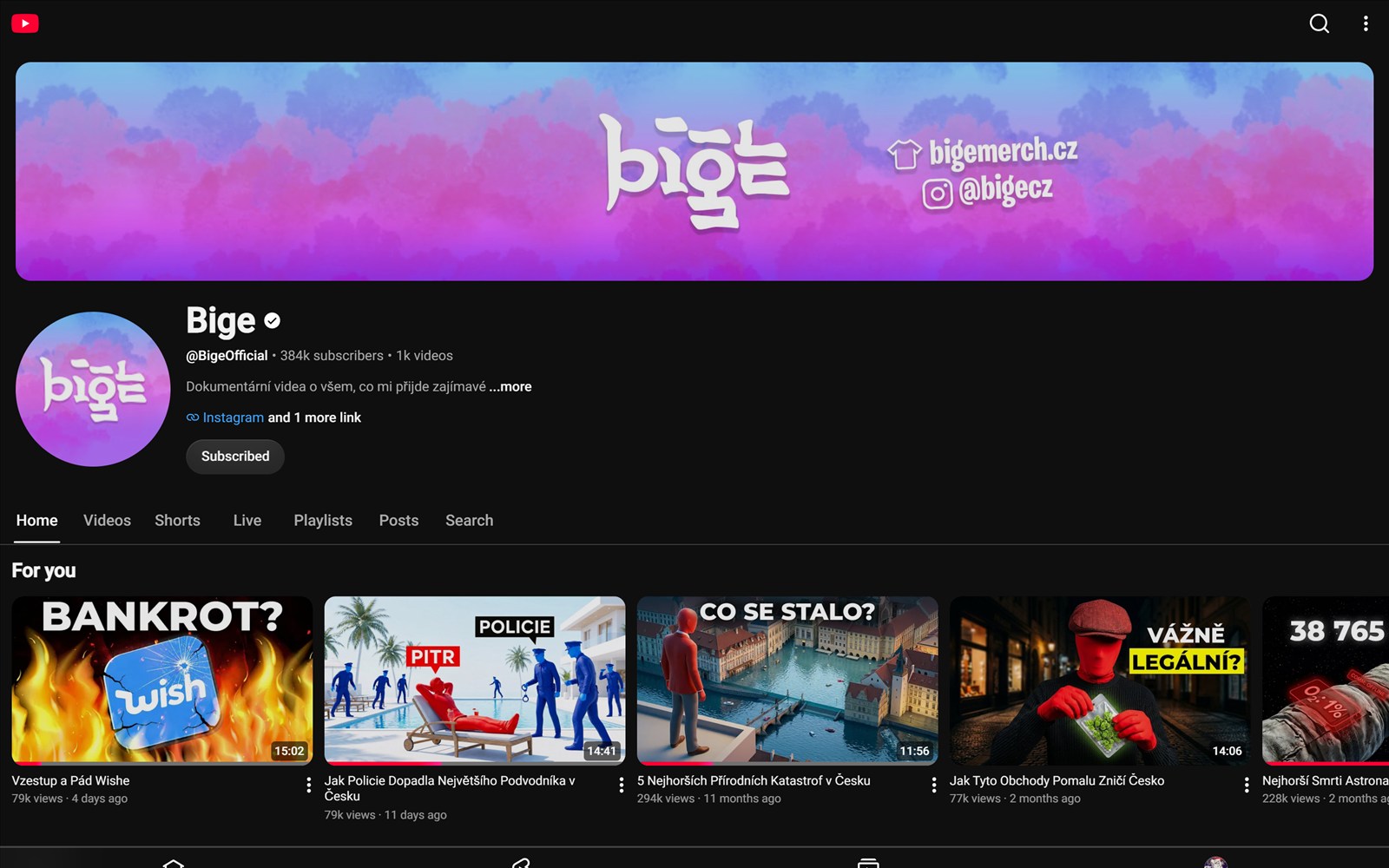Open title 'Nejhorší Smrti Astrona'
Screen dimensions: 1389x868
(x=1326, y=781)
